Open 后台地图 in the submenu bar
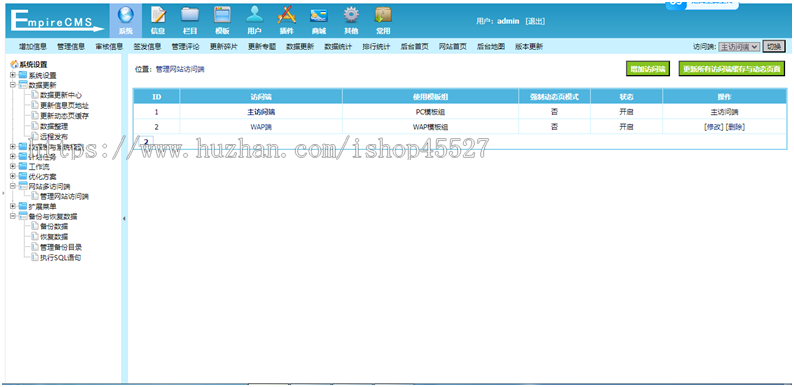The width and height of the screenshot is (794, 387). 491,47
